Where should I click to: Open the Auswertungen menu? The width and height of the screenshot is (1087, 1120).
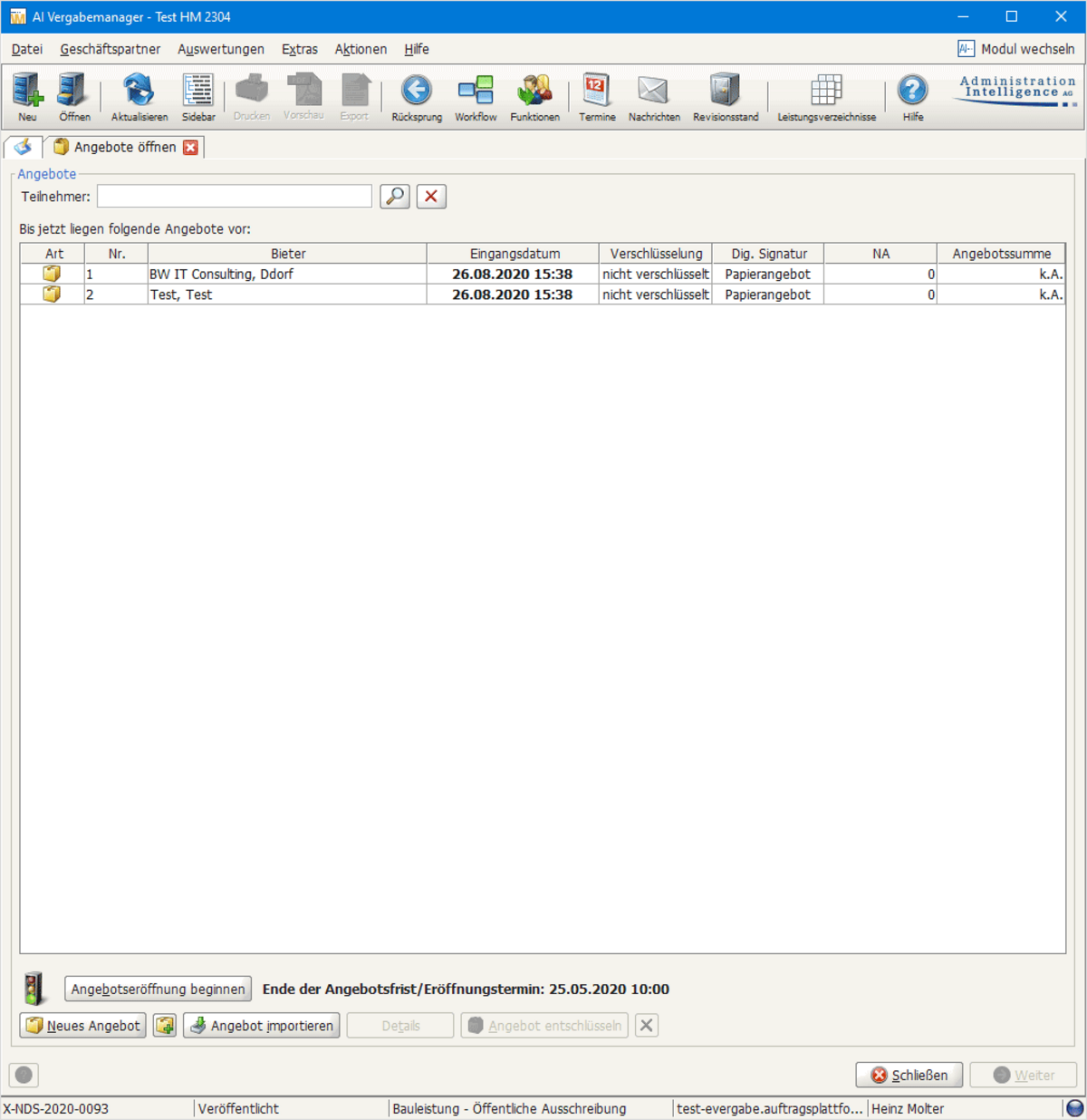pos(221,49)
